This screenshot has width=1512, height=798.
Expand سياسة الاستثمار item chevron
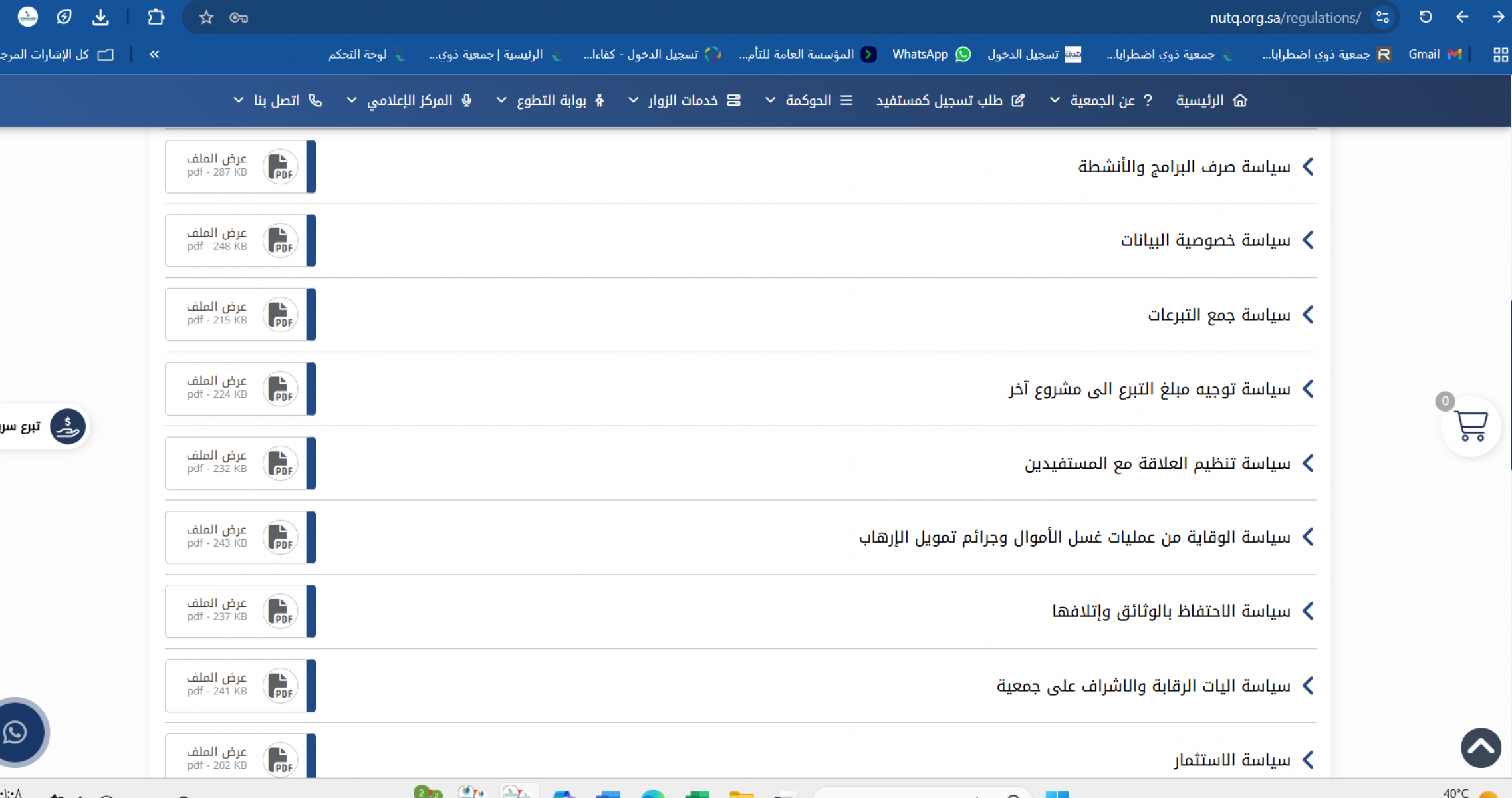(x=1308, y=759)
